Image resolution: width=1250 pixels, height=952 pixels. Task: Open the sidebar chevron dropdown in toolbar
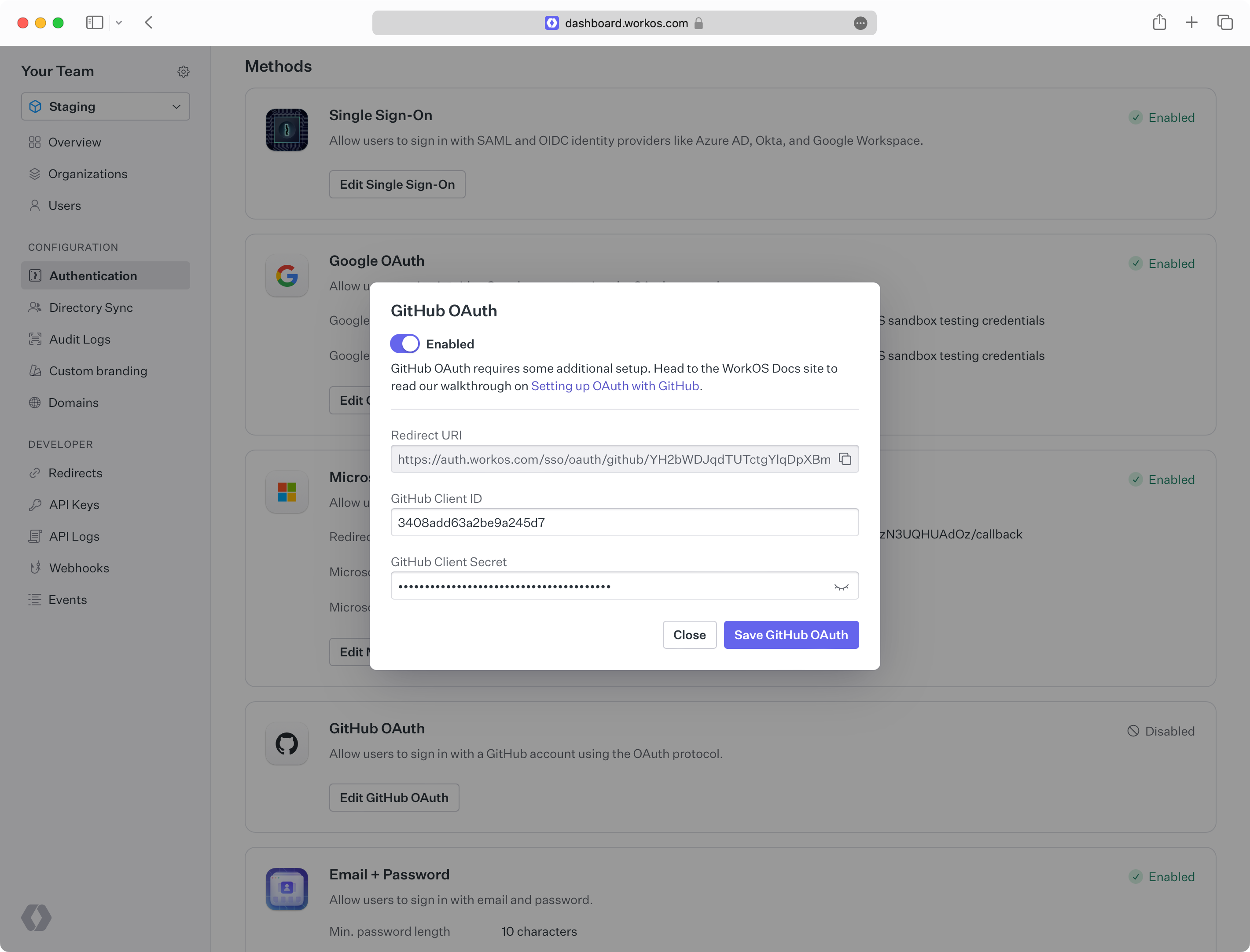(x=118, y=23)
